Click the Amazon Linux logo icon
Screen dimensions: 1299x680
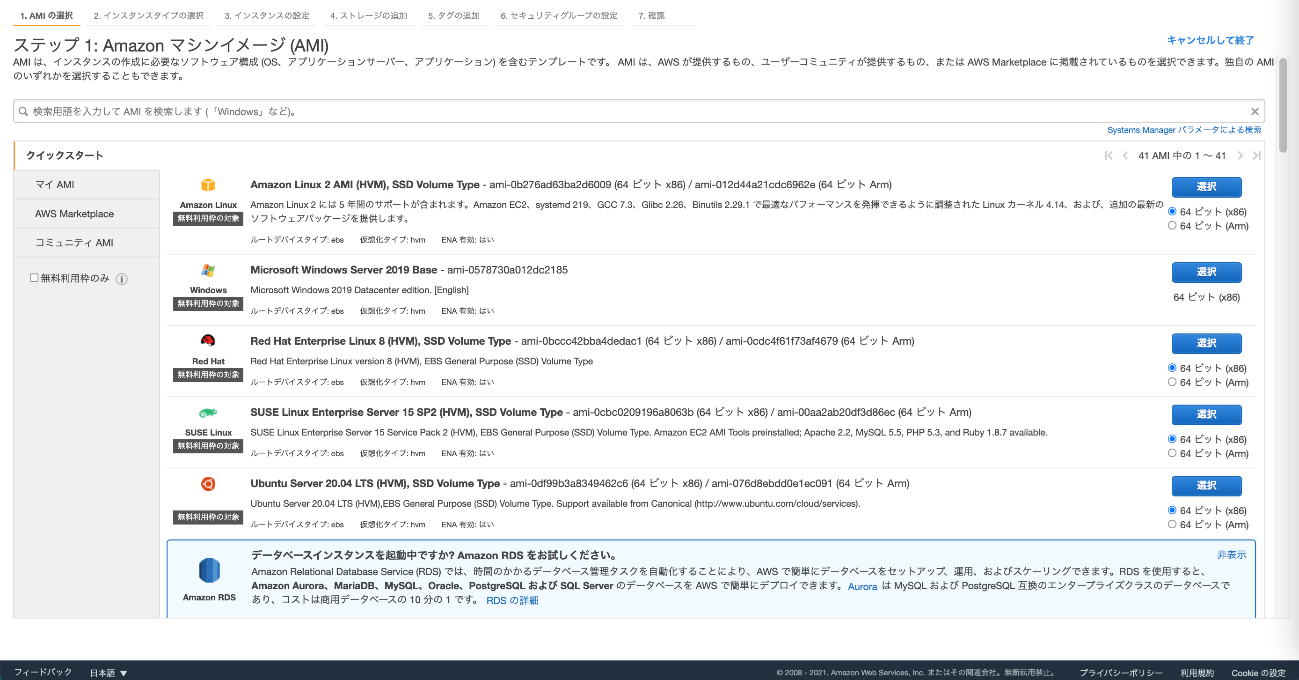[208, 185]
